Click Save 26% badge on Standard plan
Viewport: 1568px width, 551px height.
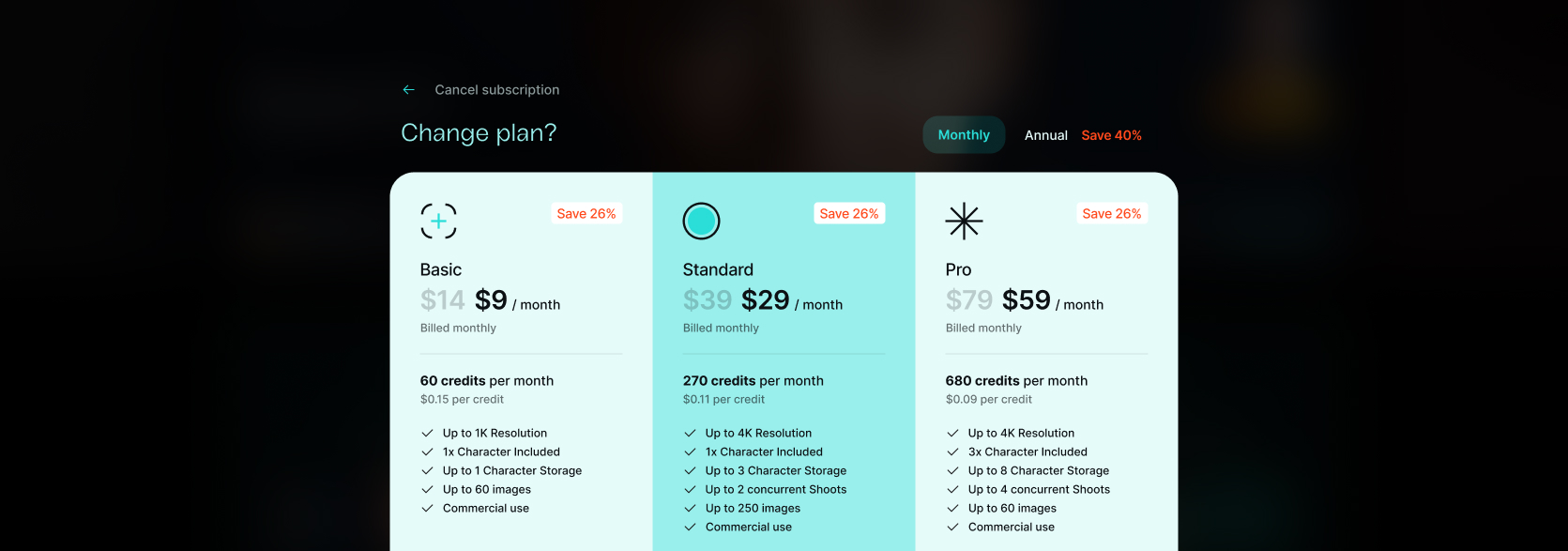coord(849,214)
